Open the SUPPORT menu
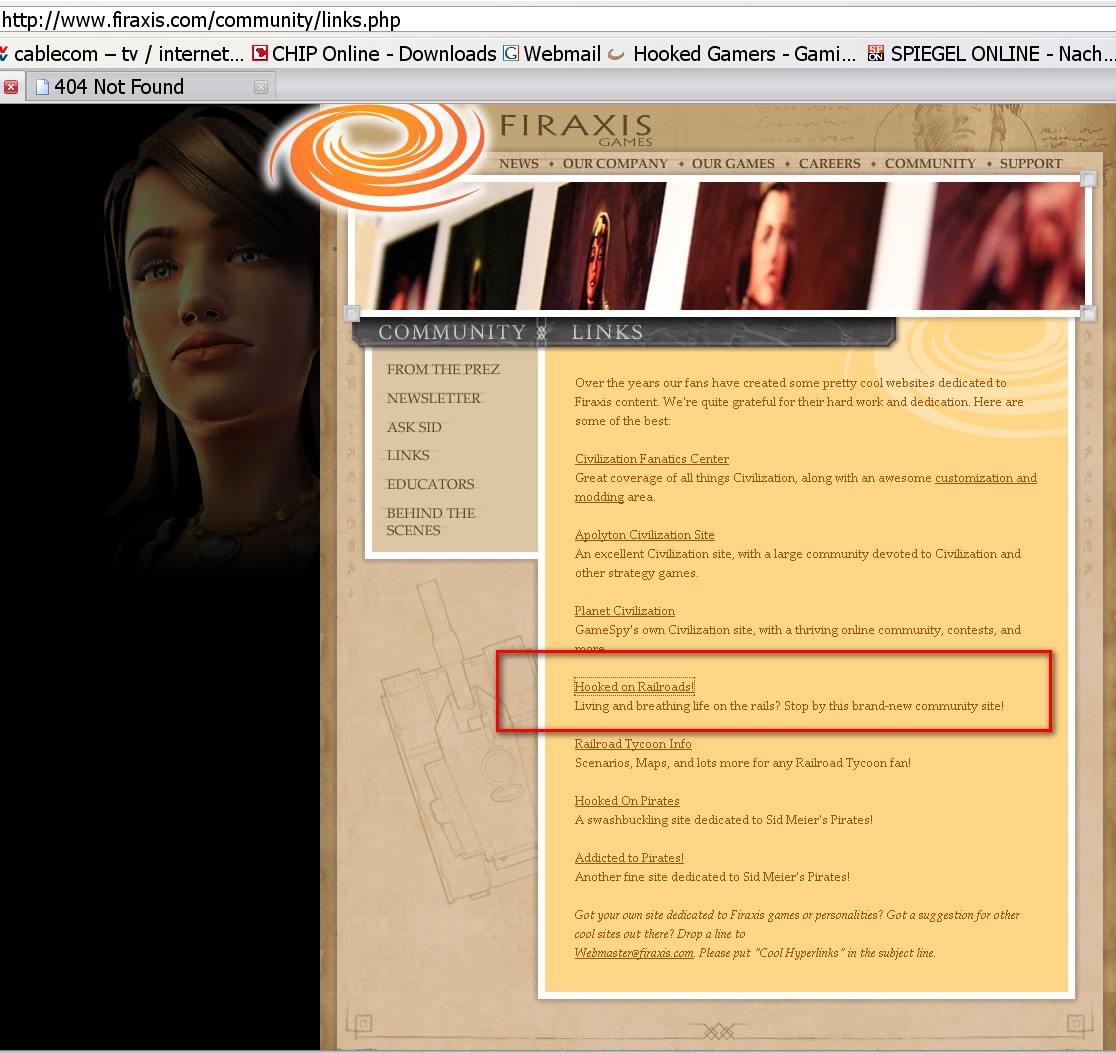1116x1053 pixels. 1031,164
